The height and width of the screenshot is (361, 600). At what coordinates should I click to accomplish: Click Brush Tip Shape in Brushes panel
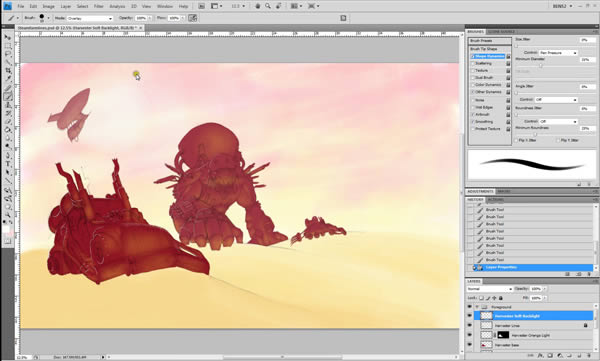[484, 49]
